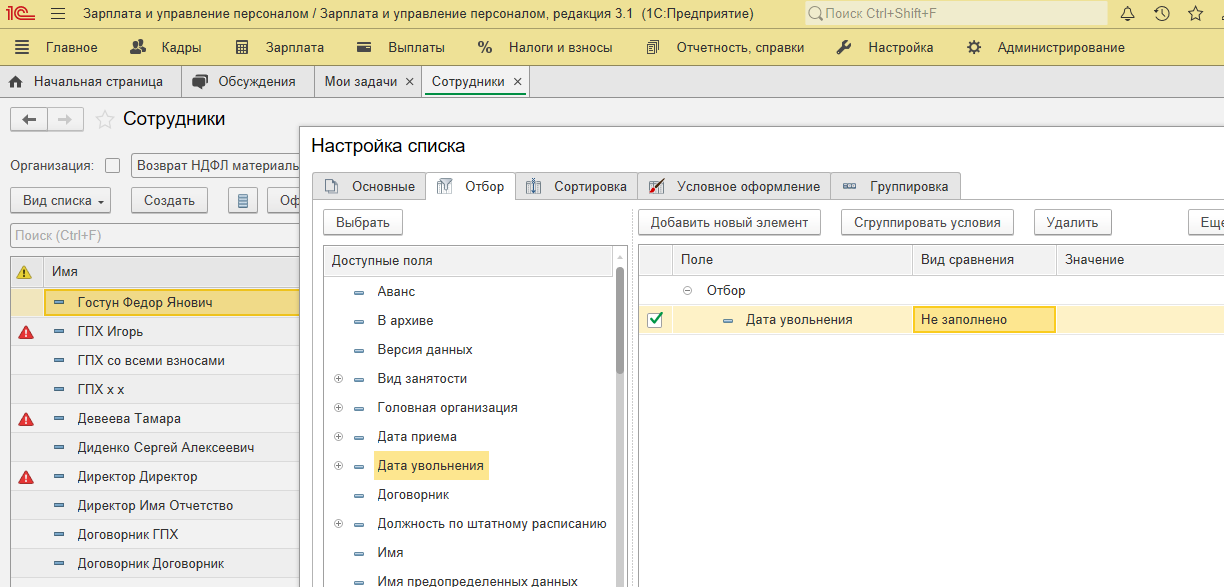Screen dimensions: 1224x587
Task: Select the Договорник available field
Action: click(413, 495)
